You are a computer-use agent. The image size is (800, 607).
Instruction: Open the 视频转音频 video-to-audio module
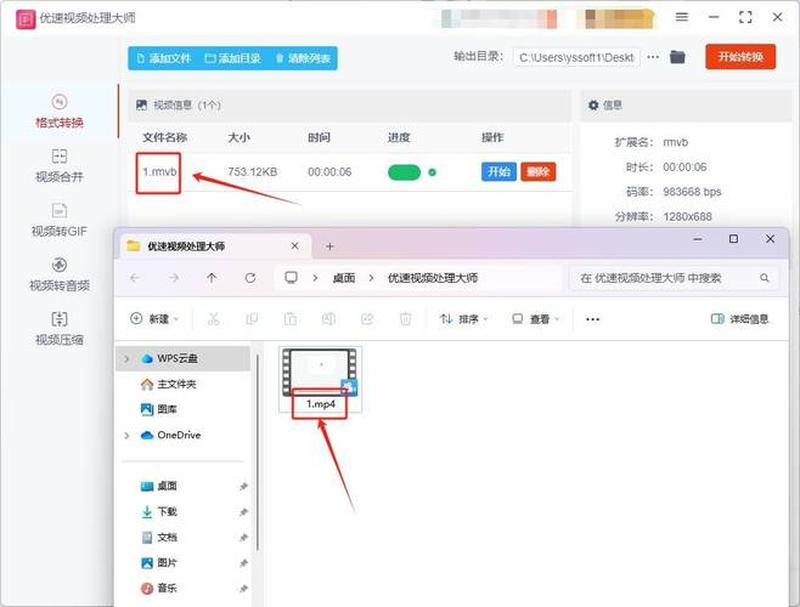click(59, 274)
